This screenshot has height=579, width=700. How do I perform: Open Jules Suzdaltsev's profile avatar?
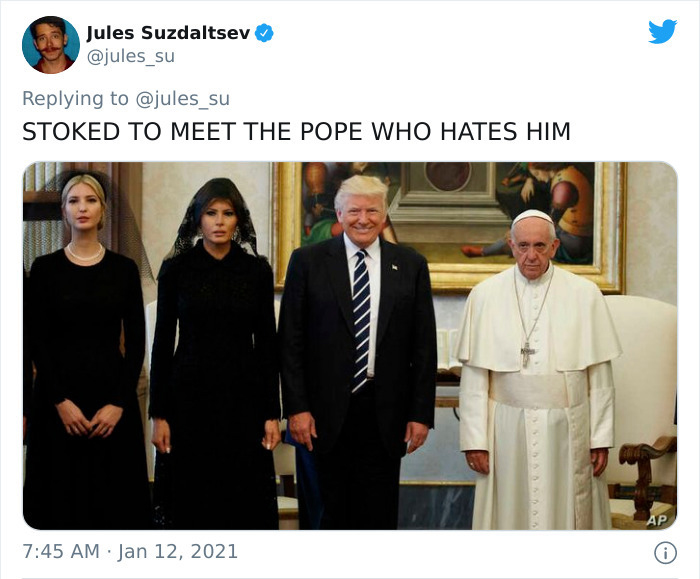tap(50, 45)
